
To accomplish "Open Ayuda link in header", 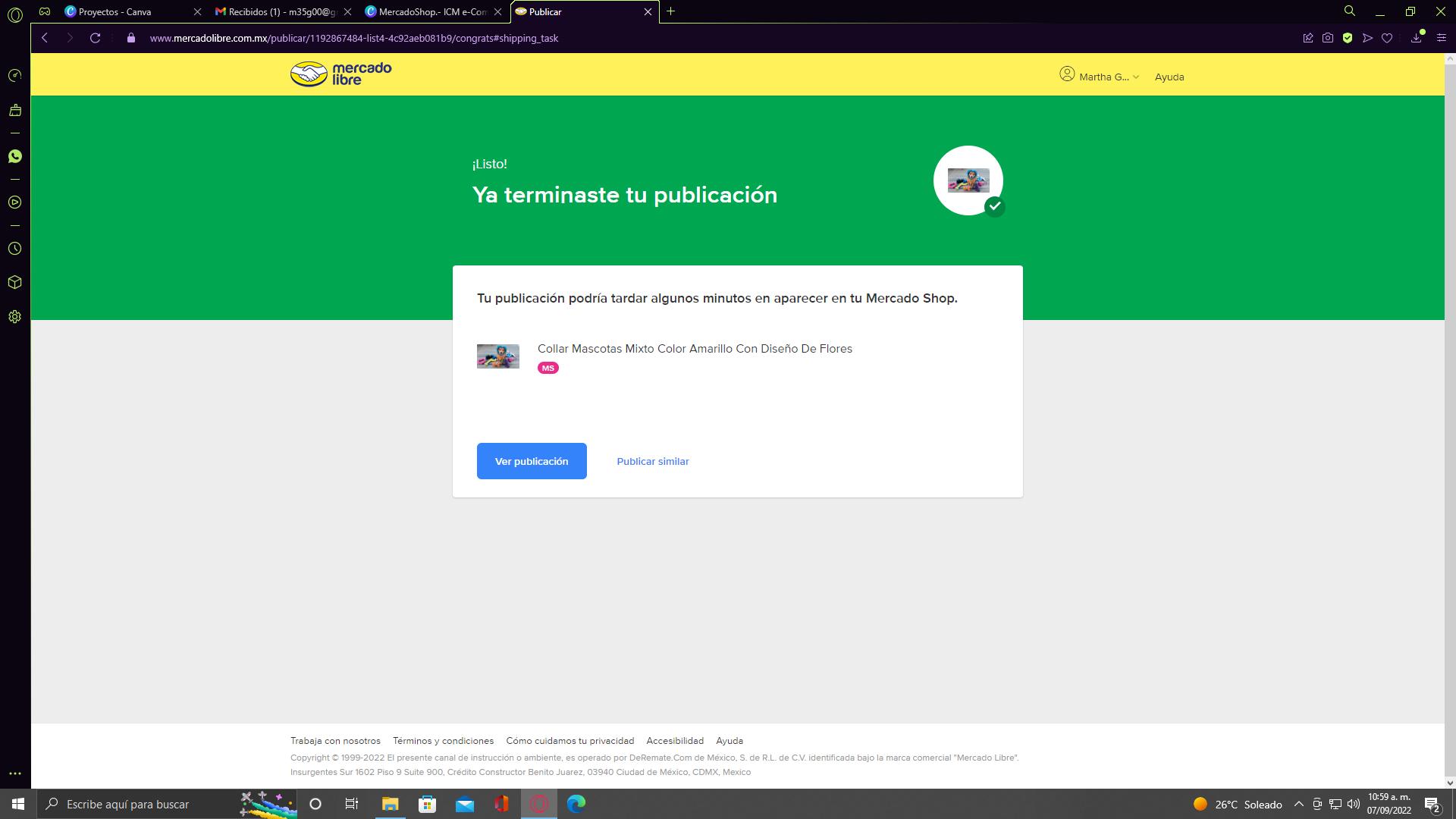I will 1169,77.
